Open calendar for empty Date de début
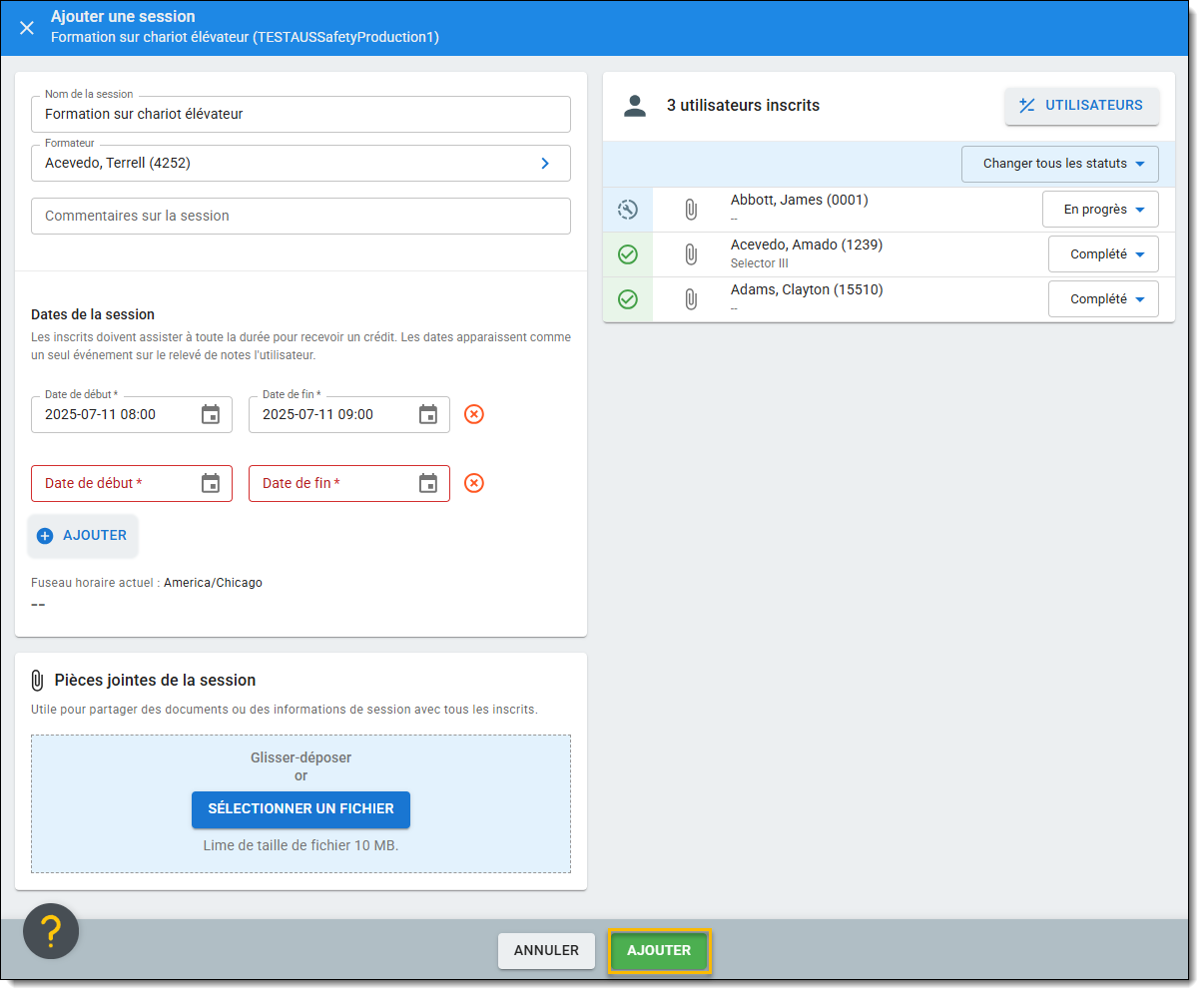This screenshot has height=995, width=1204. (211, 483)
